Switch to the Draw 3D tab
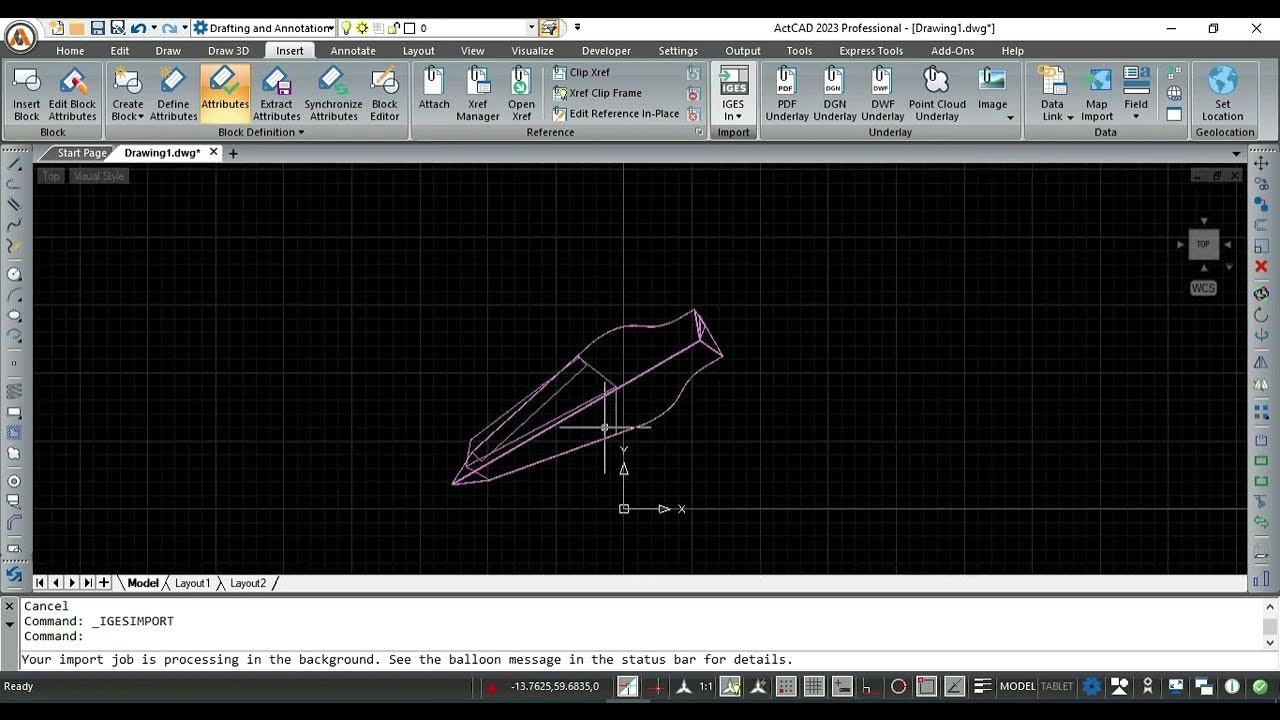The width and height of the screenshot is (1280, 720). pyautogui.click(x=228, y=51)
